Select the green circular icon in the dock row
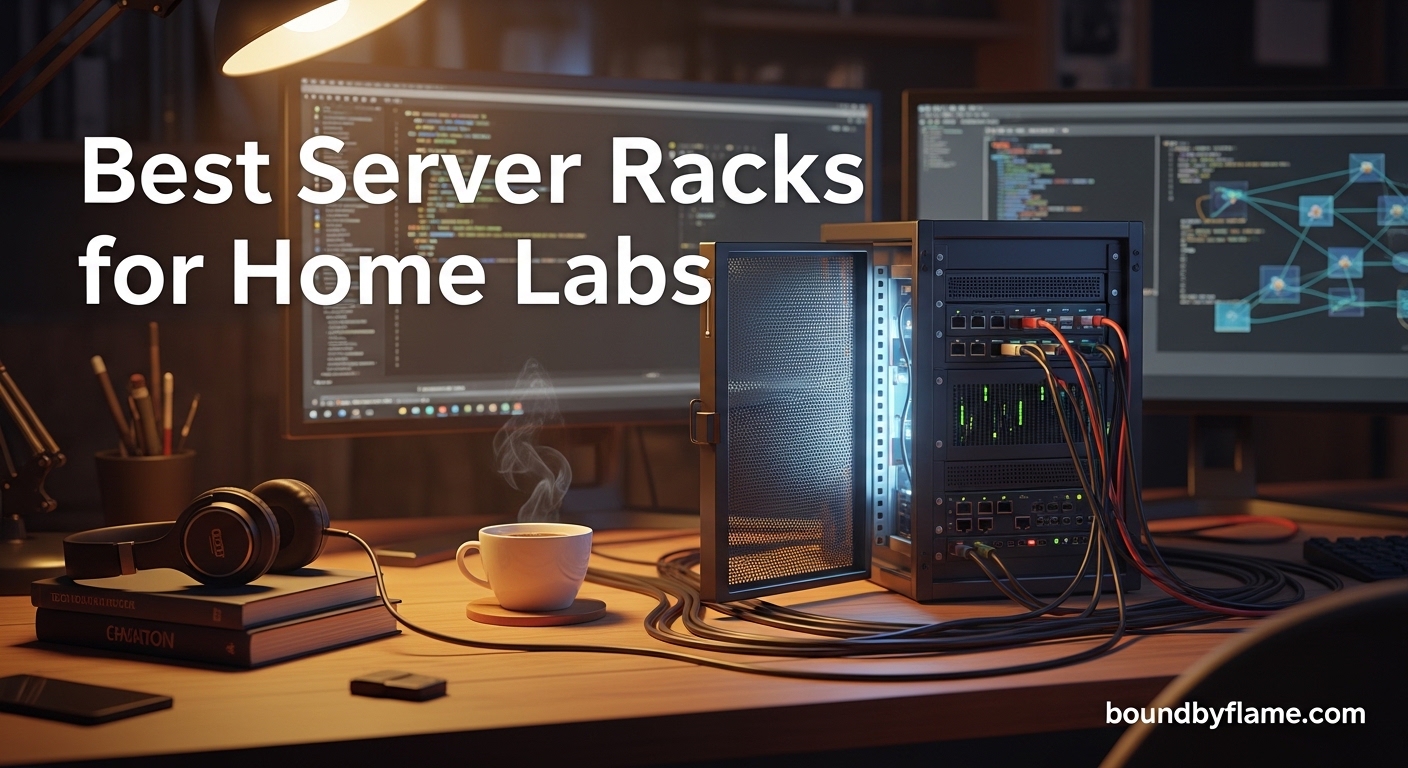Image resolution: width=1408 pixels, height=768 pixels. [427, 408]
